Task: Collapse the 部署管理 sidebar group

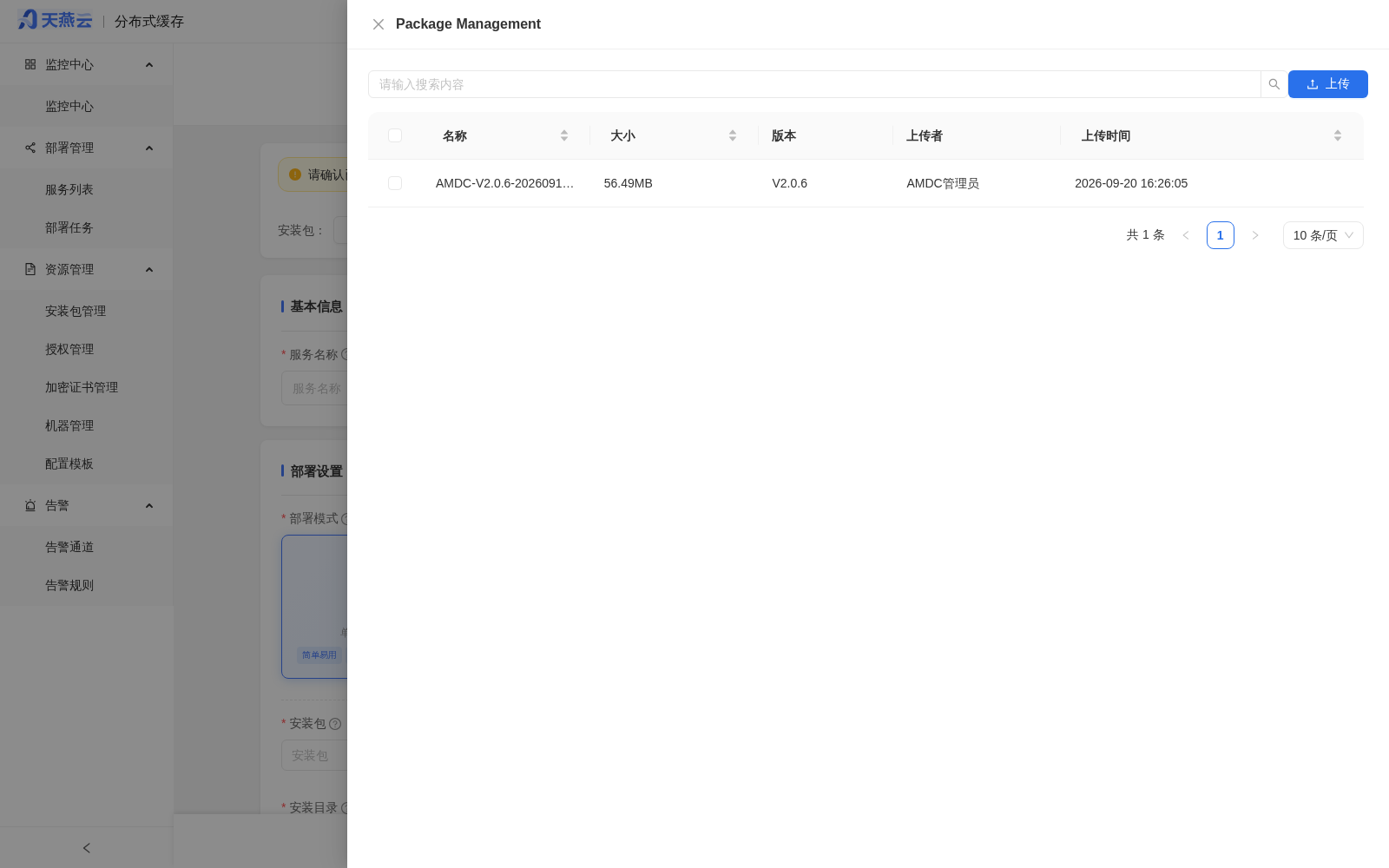Action: coord(149,148)
